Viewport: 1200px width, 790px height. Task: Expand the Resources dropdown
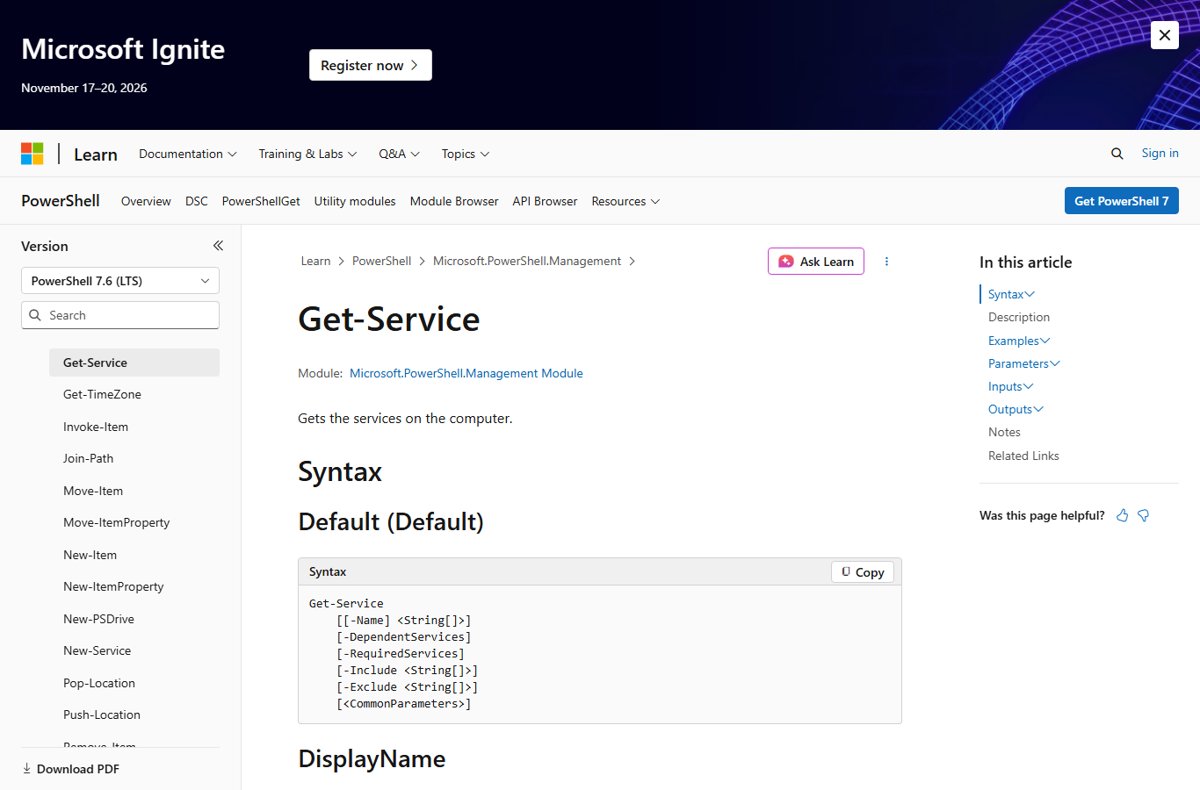(x=626, y=201)
